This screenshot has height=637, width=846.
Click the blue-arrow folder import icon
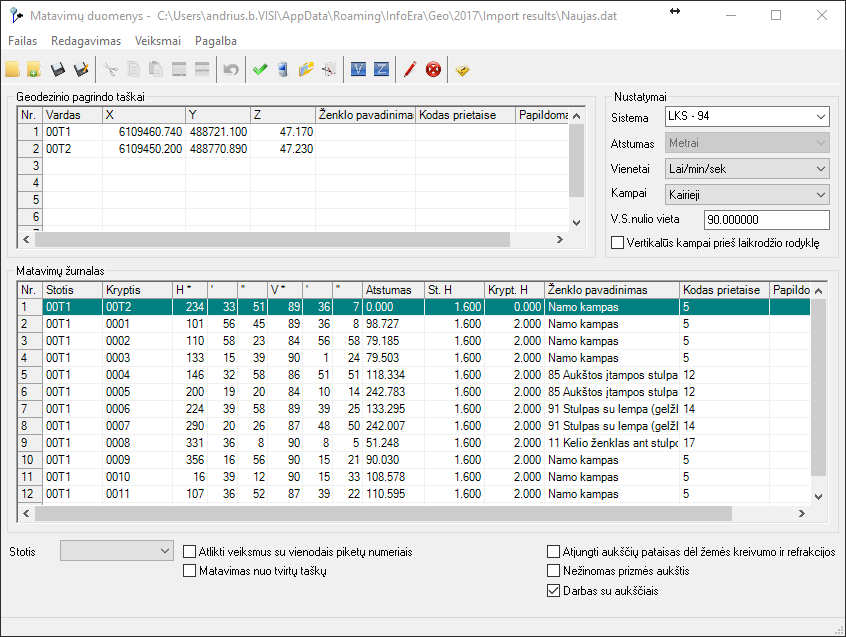click(306, 70)
